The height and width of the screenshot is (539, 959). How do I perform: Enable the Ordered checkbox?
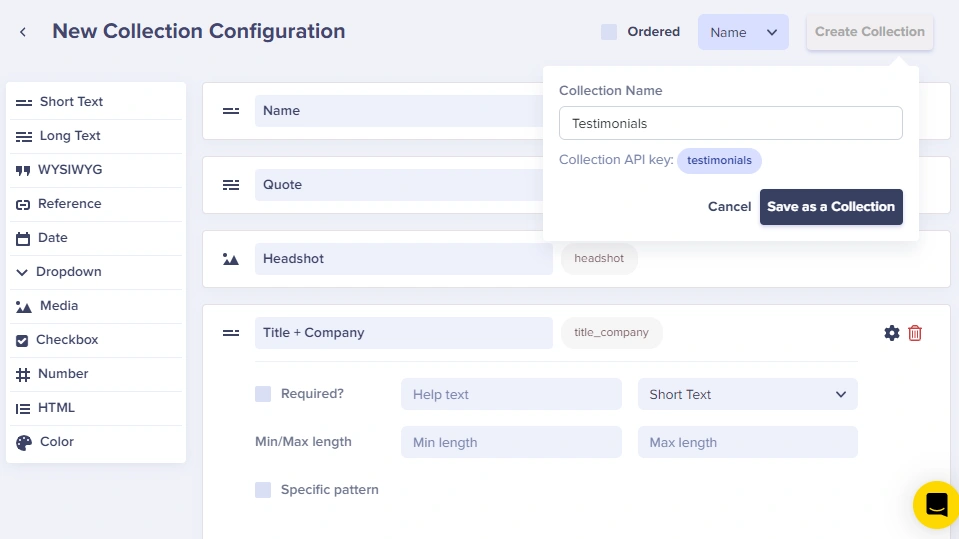click(609, 32)
